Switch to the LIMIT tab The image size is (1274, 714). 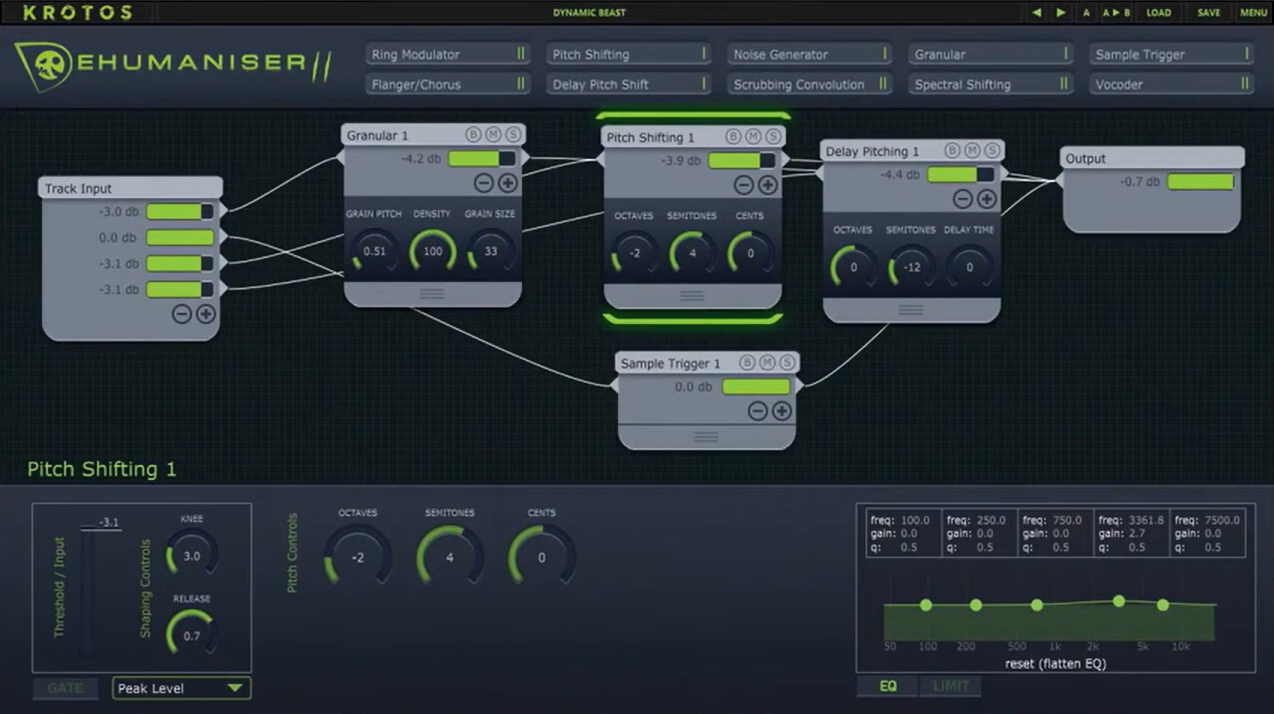tap(951, 686)
